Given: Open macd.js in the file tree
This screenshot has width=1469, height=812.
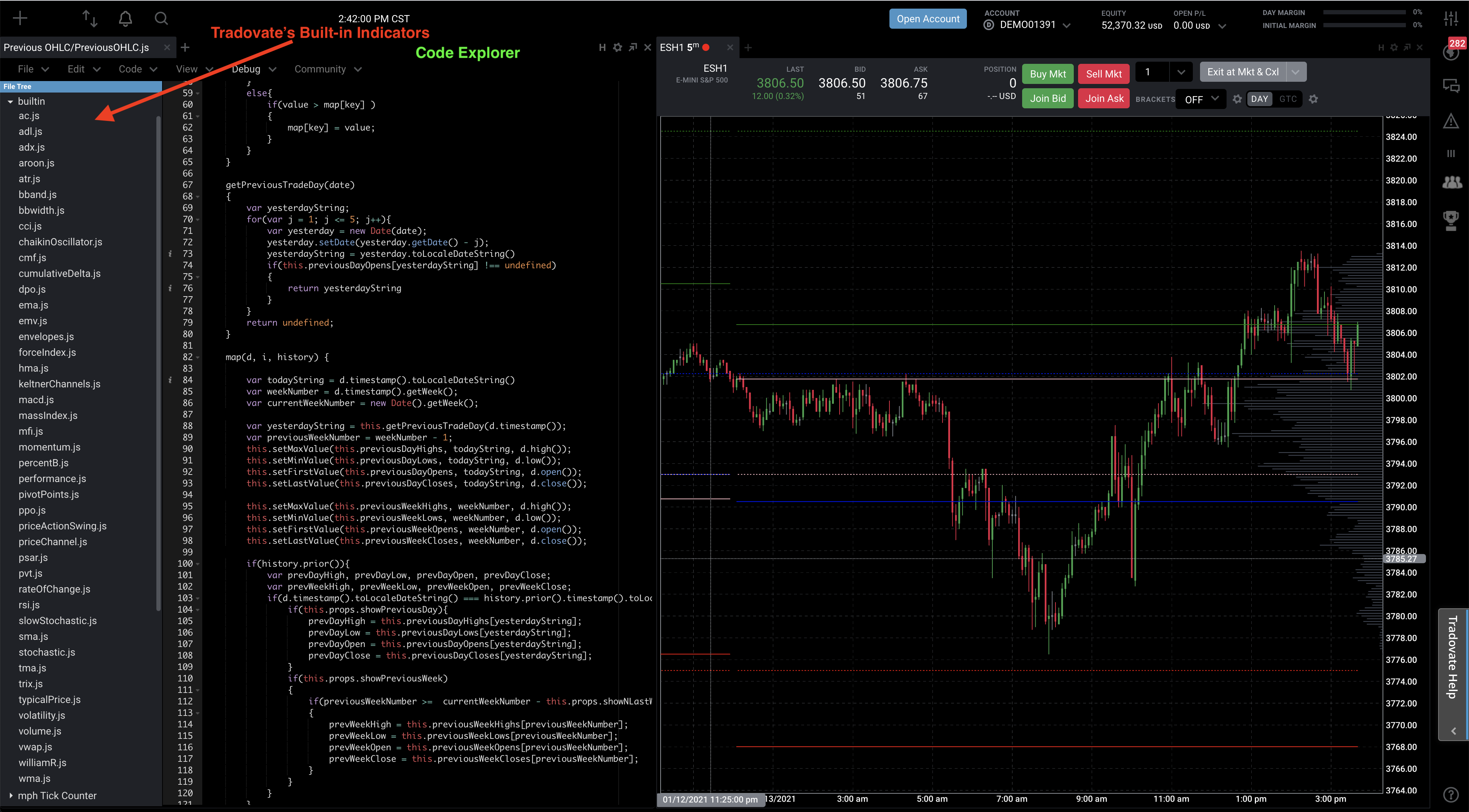Looking at the screenshot, I should (x=37, y=400).
